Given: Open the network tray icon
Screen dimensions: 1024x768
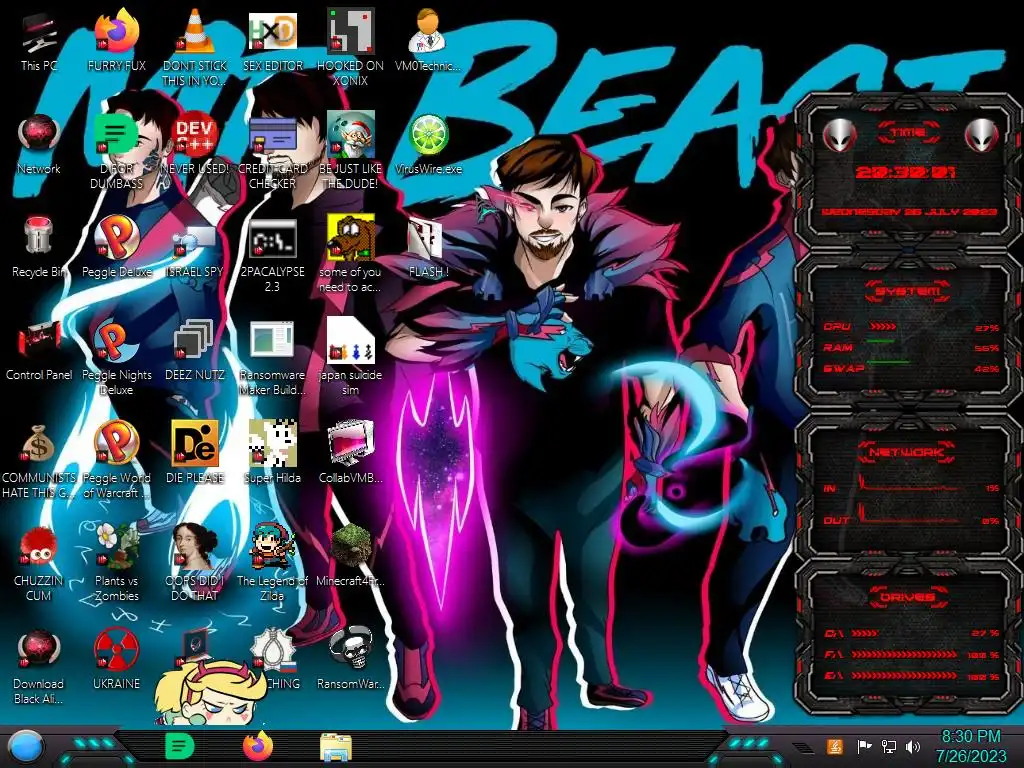Looking at the screenshot, I should click(x=889, y=747).
